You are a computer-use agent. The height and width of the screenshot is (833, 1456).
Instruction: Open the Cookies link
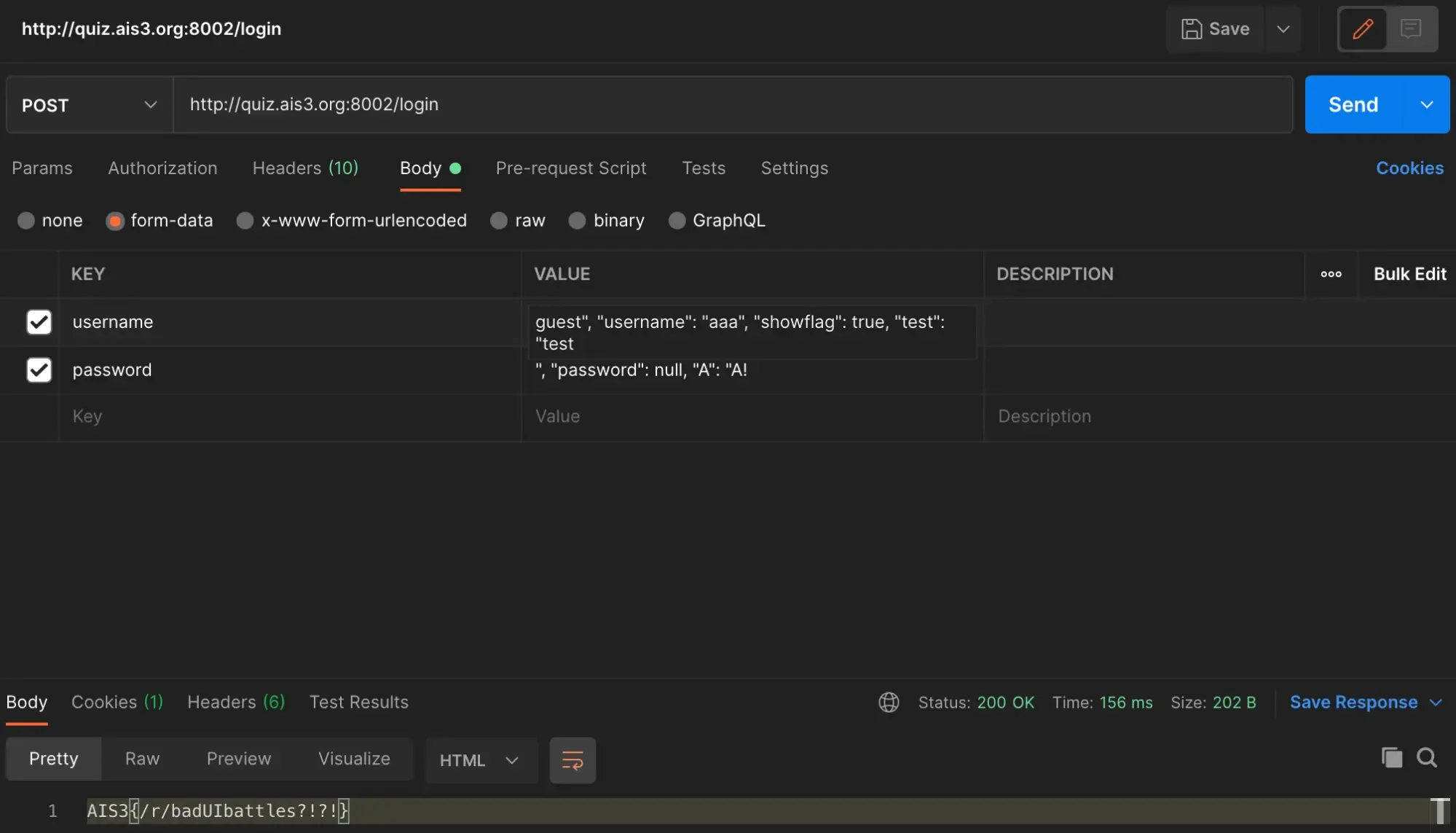(1409, 168)
